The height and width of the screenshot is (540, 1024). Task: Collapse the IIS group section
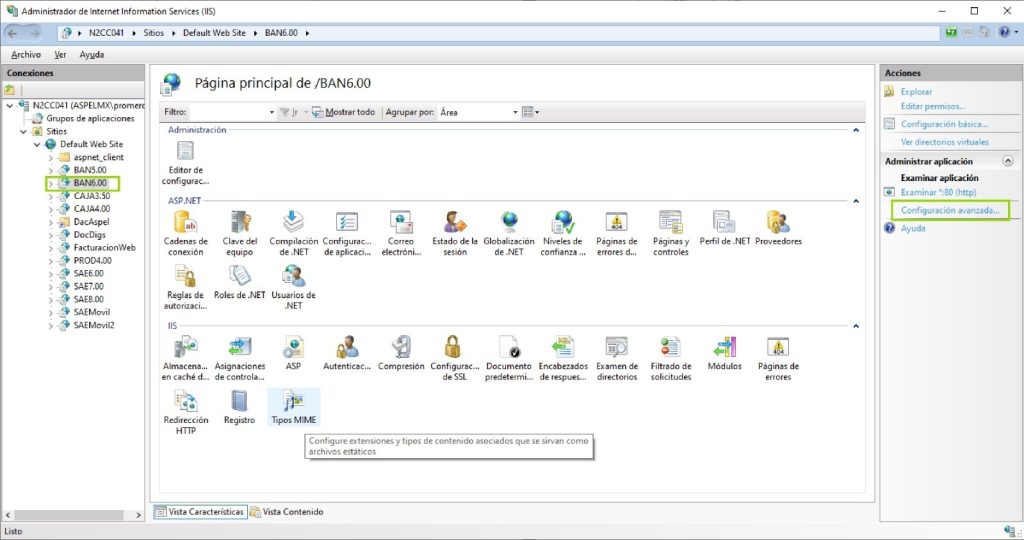(856, 325)
